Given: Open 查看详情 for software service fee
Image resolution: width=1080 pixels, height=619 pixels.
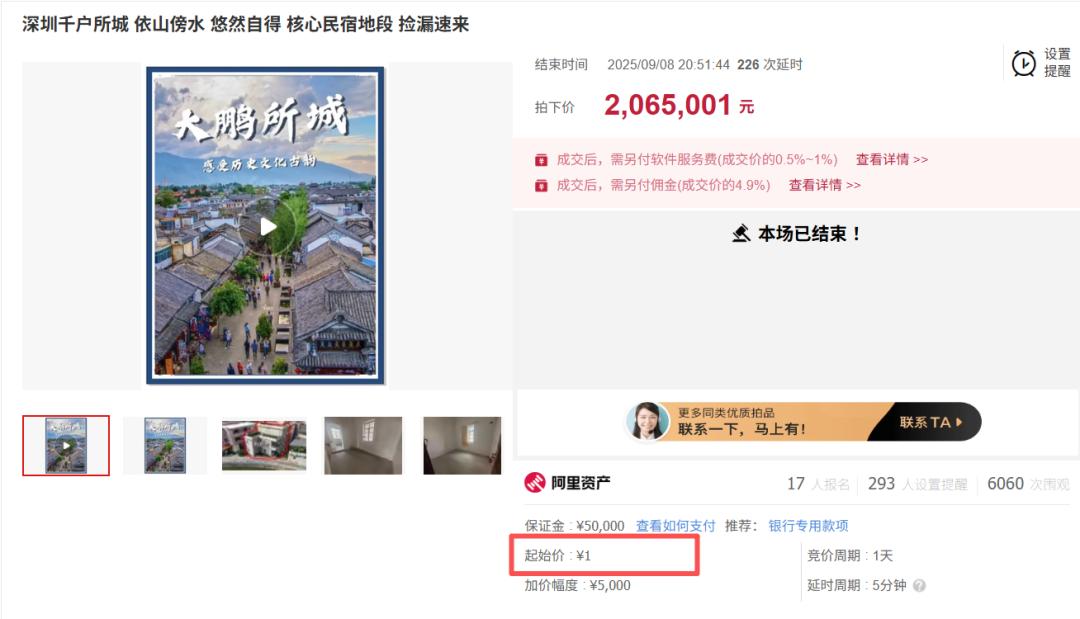Looking at the screenshot, I should tap(891, 159).
